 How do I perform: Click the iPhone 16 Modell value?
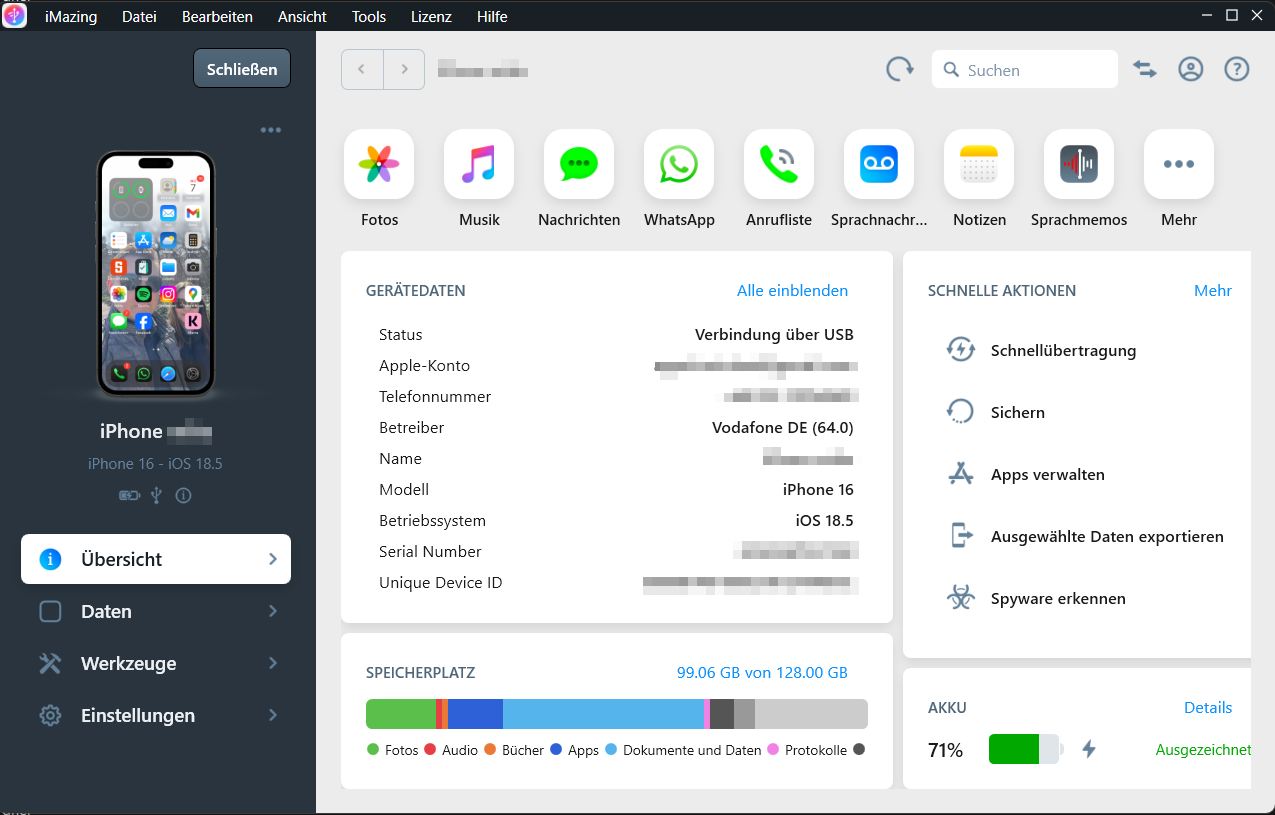pyautogui.click(x=818, y=489)
